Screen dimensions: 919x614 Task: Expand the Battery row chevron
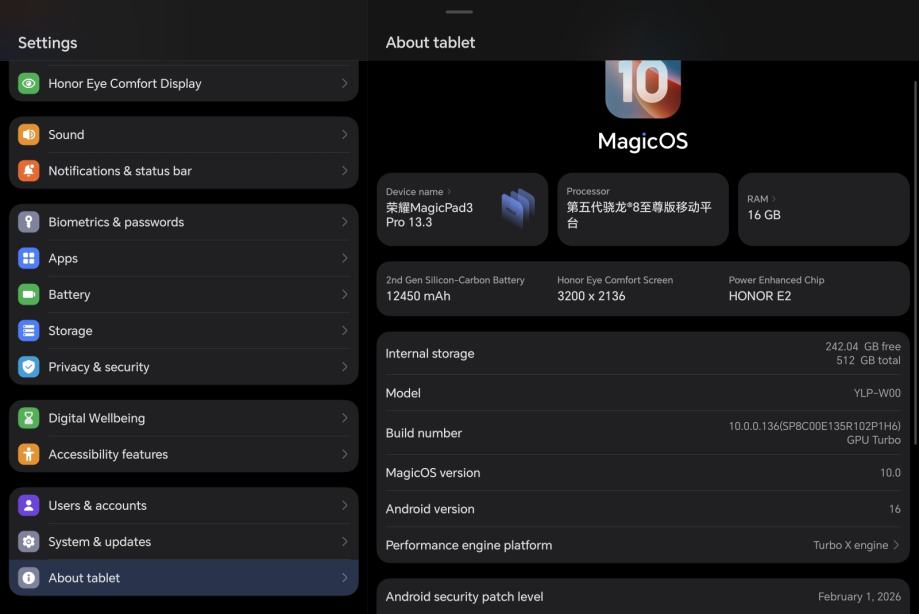click(345, 295)
